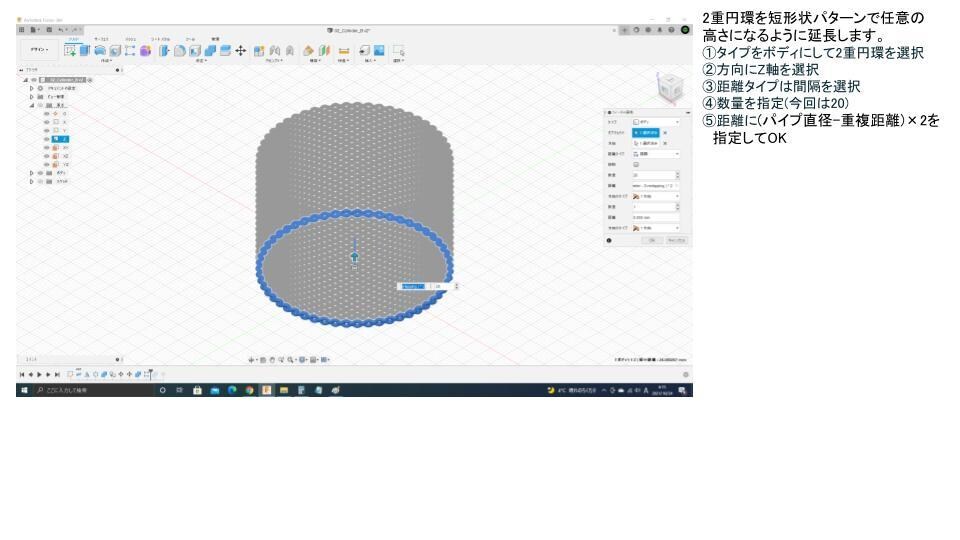Toggle visibility of the Z axis
Image resolution: width=960 pixels, height=540 pixels.
(47, 139)
